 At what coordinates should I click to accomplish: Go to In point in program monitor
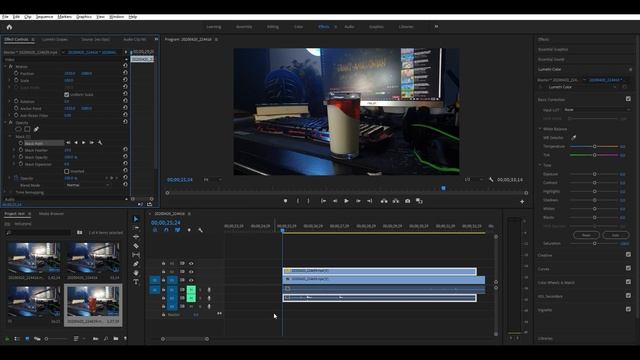click(323, 201)
